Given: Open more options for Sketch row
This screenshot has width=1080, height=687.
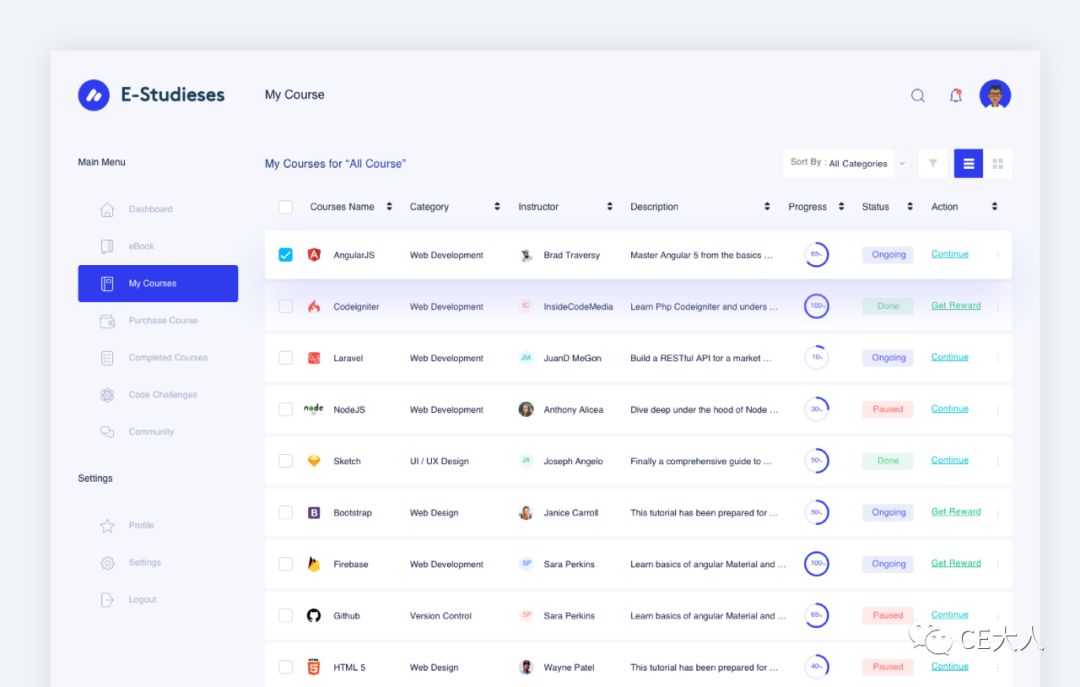Looking at the screenshot, I should [x=997, y=461].
